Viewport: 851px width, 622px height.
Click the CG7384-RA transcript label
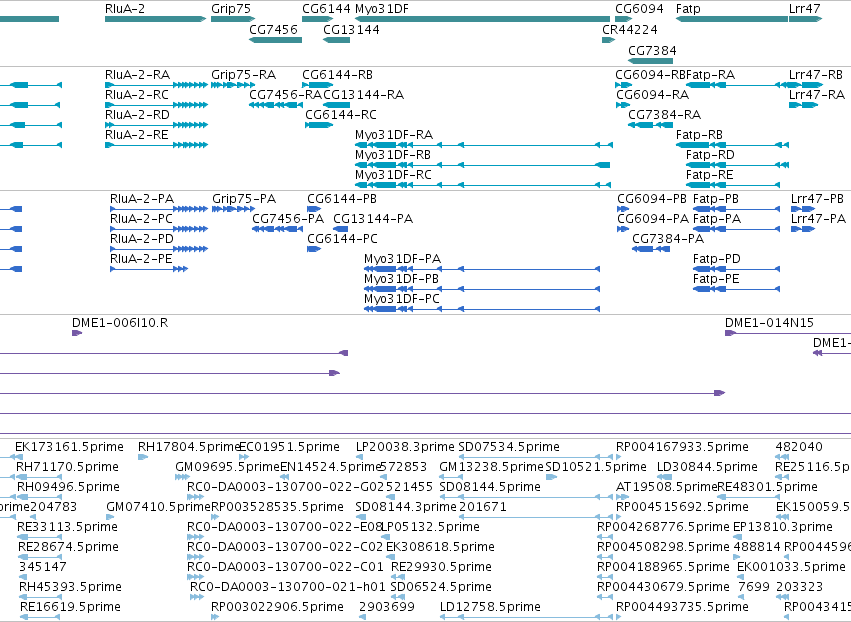(x=664, y=115)
